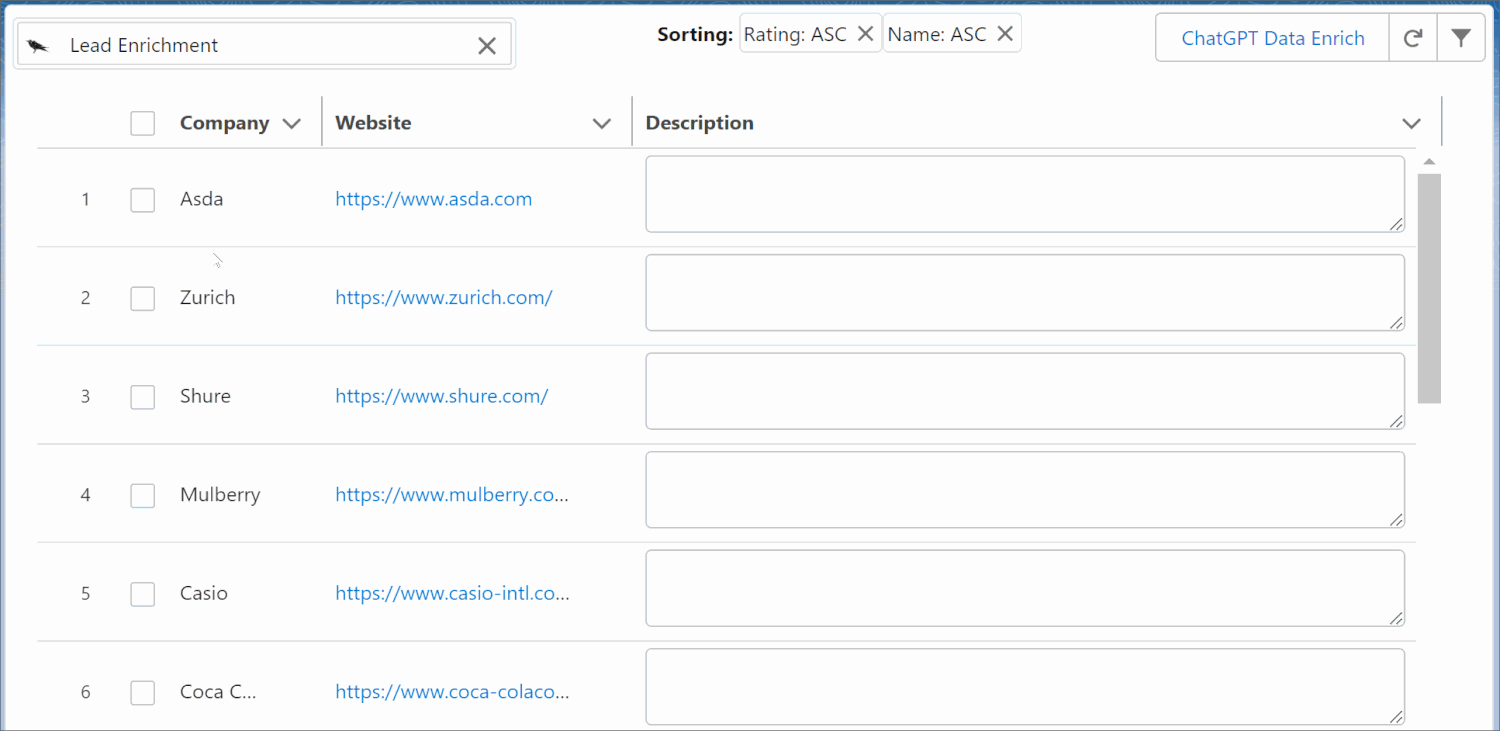Click the scrollbar up arrow
This screenshot has width=1500, height=731.
(x=1429, y=162)
